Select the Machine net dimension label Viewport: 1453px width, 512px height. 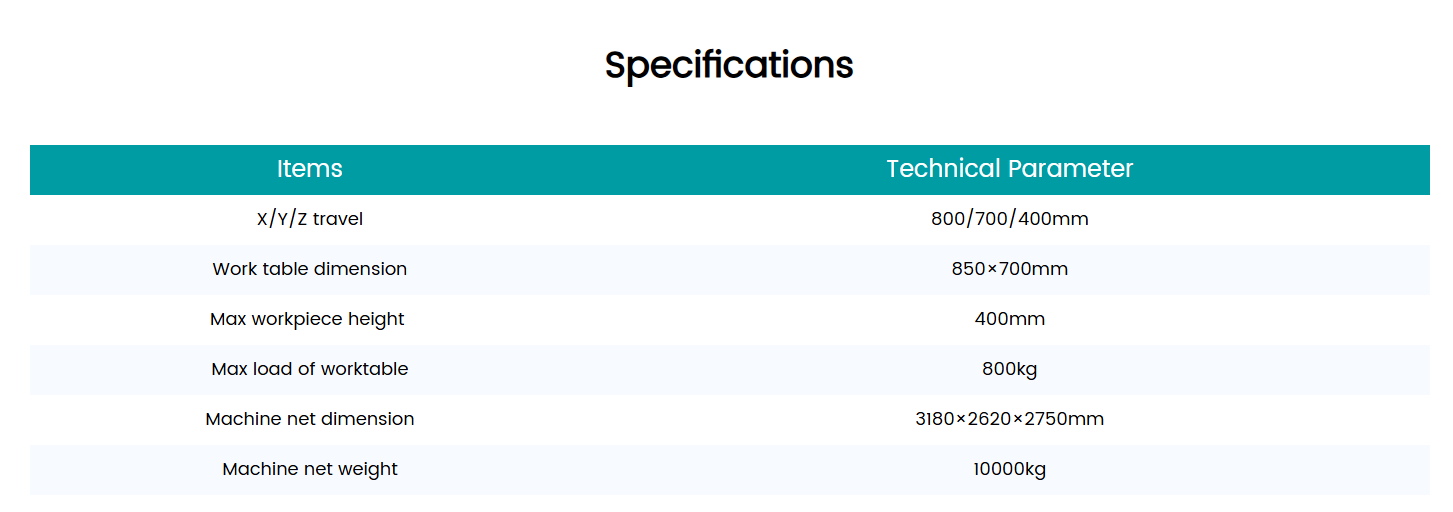tap(309, 419)
